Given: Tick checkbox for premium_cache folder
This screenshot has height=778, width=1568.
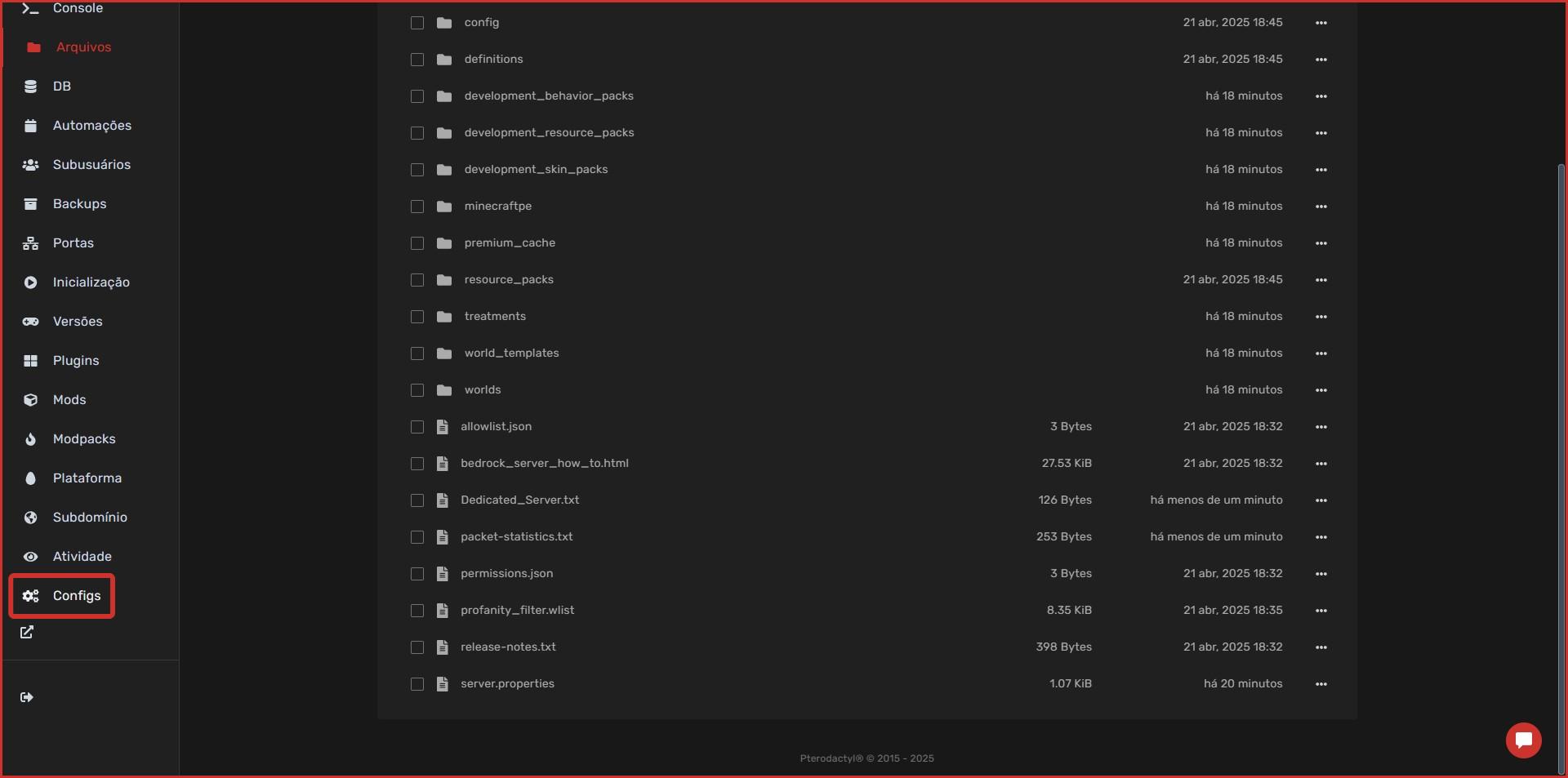Looking at the screenshot, I should [x=417, y=243].
